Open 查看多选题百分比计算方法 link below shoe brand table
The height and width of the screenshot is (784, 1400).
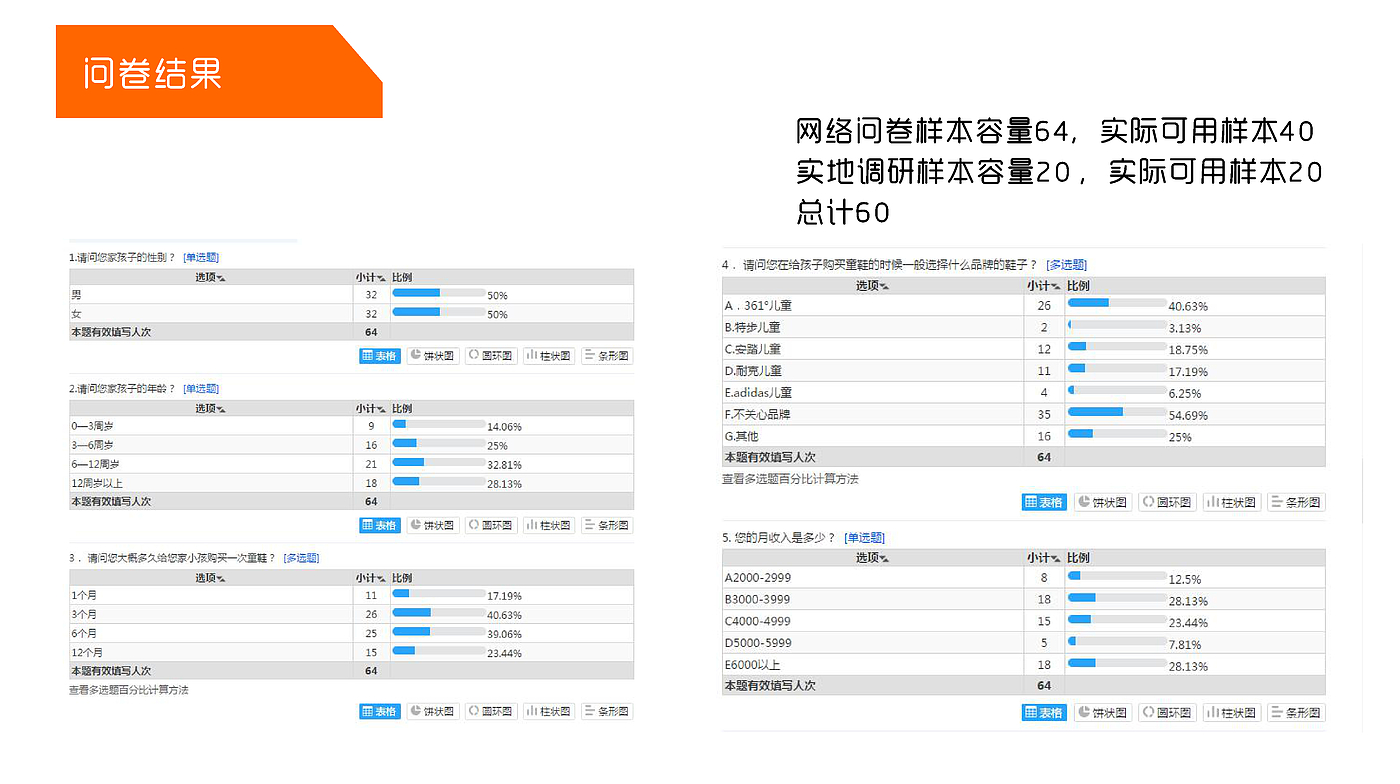click(x=790, y=479)
